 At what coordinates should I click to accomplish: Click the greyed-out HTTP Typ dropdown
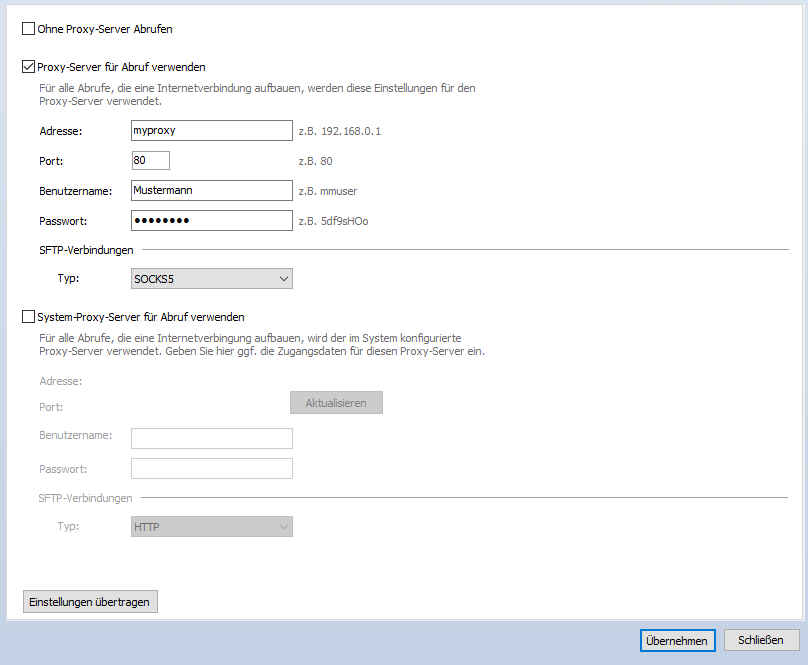(x=212, y=526)
